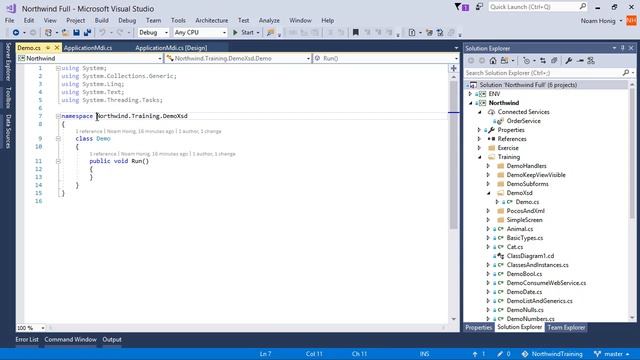Click the Solution Explorer views switch icon
The image size is (640, 360).
point(504,61)
